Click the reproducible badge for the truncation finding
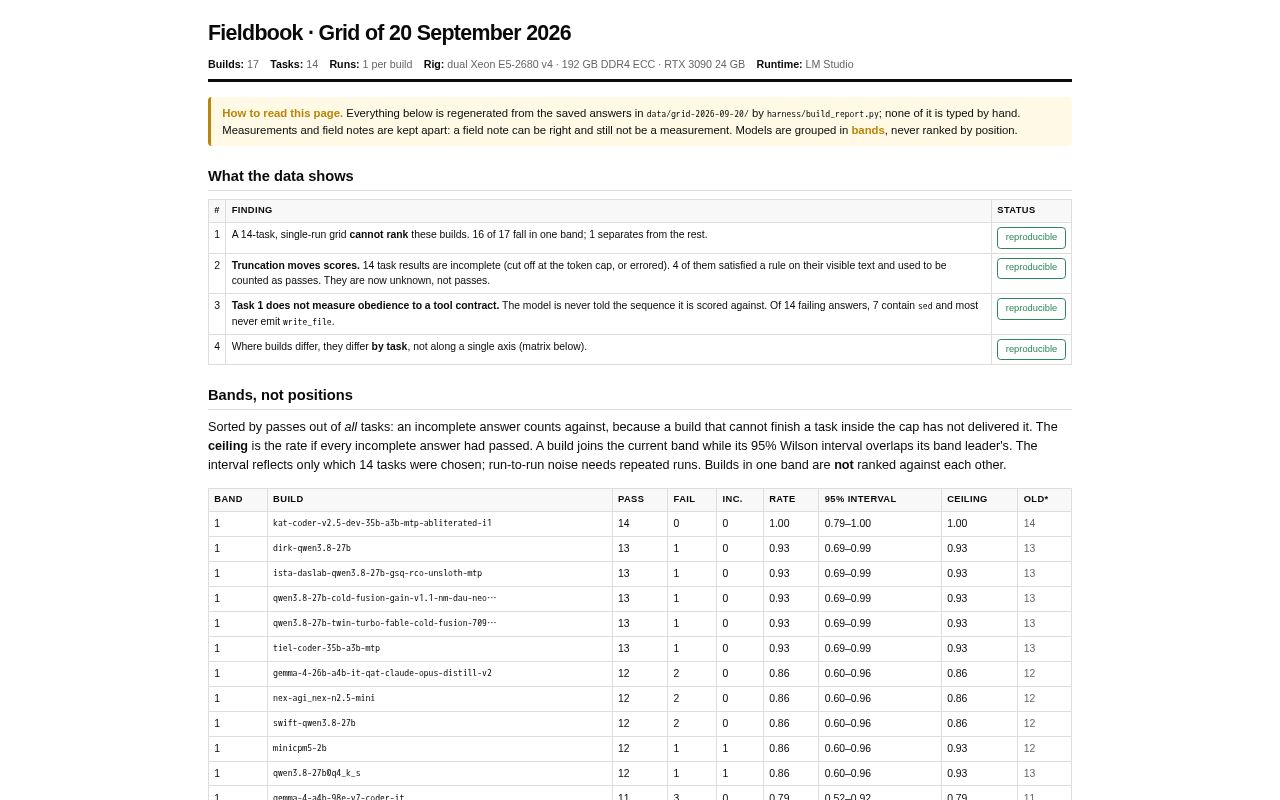1280x800 pixels. [x=1031, y=268]
